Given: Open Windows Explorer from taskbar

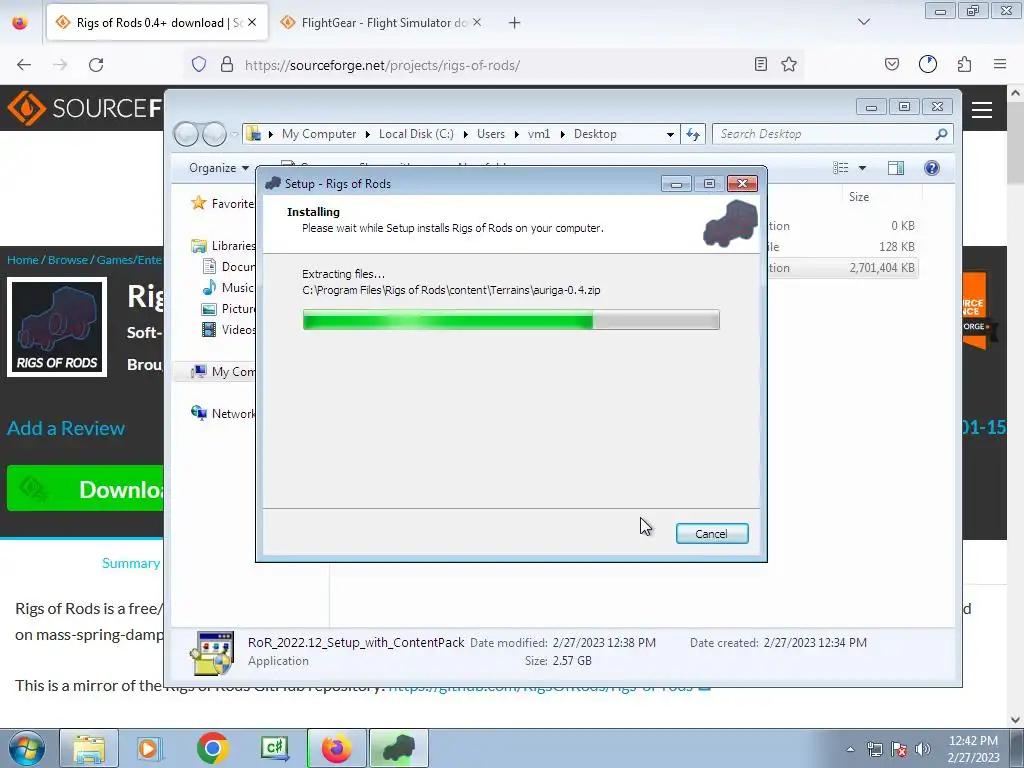Looking at the screenshot, I should tap(89, 748).
